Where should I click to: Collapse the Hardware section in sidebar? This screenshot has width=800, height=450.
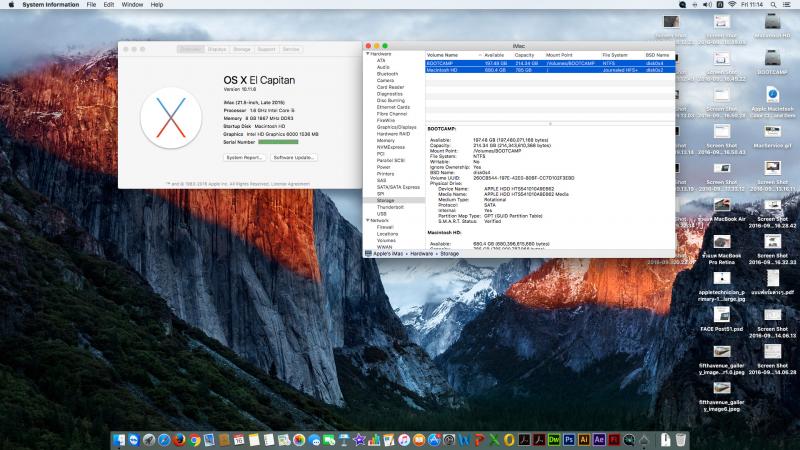tap(367, 54)
